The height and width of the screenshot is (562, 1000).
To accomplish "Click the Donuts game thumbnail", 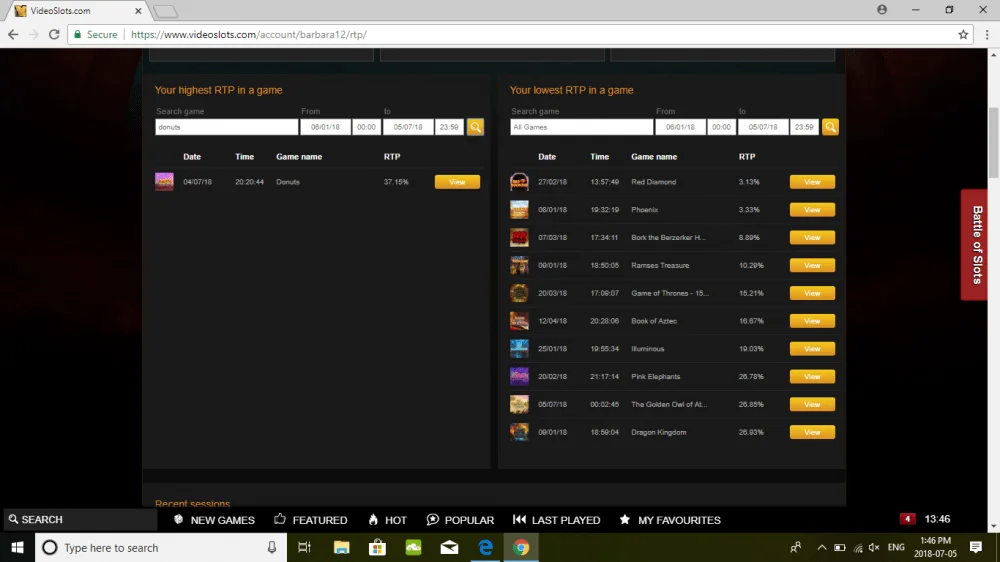I will pos(164,182).
